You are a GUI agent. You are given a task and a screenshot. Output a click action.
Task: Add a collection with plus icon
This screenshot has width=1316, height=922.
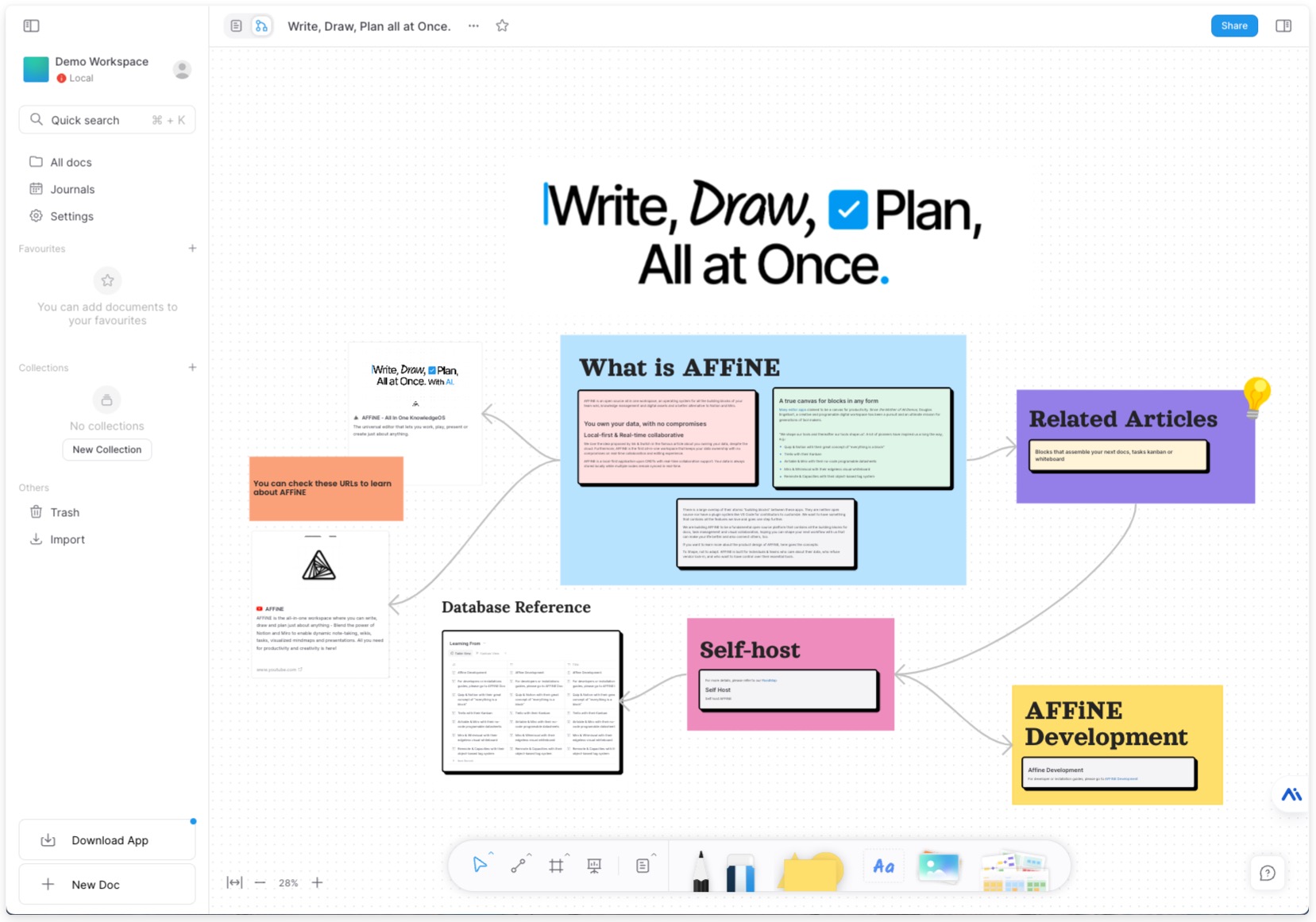[x=192, y=368]
